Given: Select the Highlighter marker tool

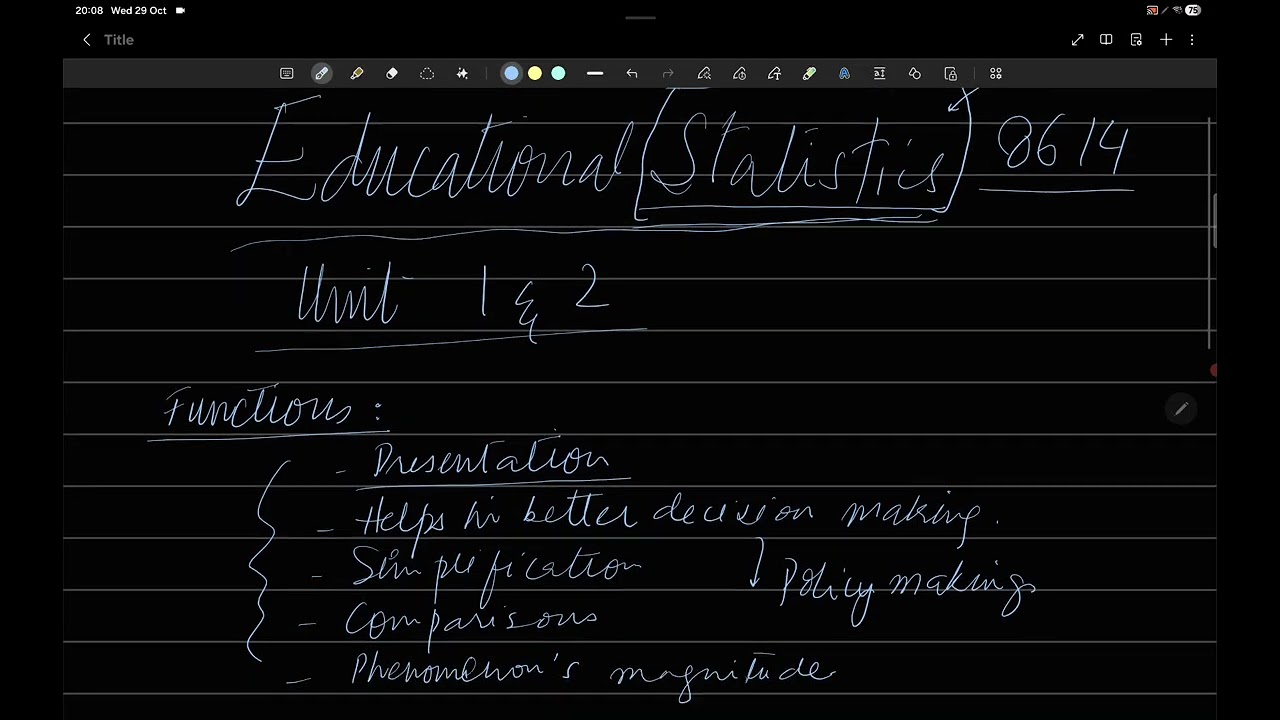Looking at the screenshot, I should [x=357, y=73].
